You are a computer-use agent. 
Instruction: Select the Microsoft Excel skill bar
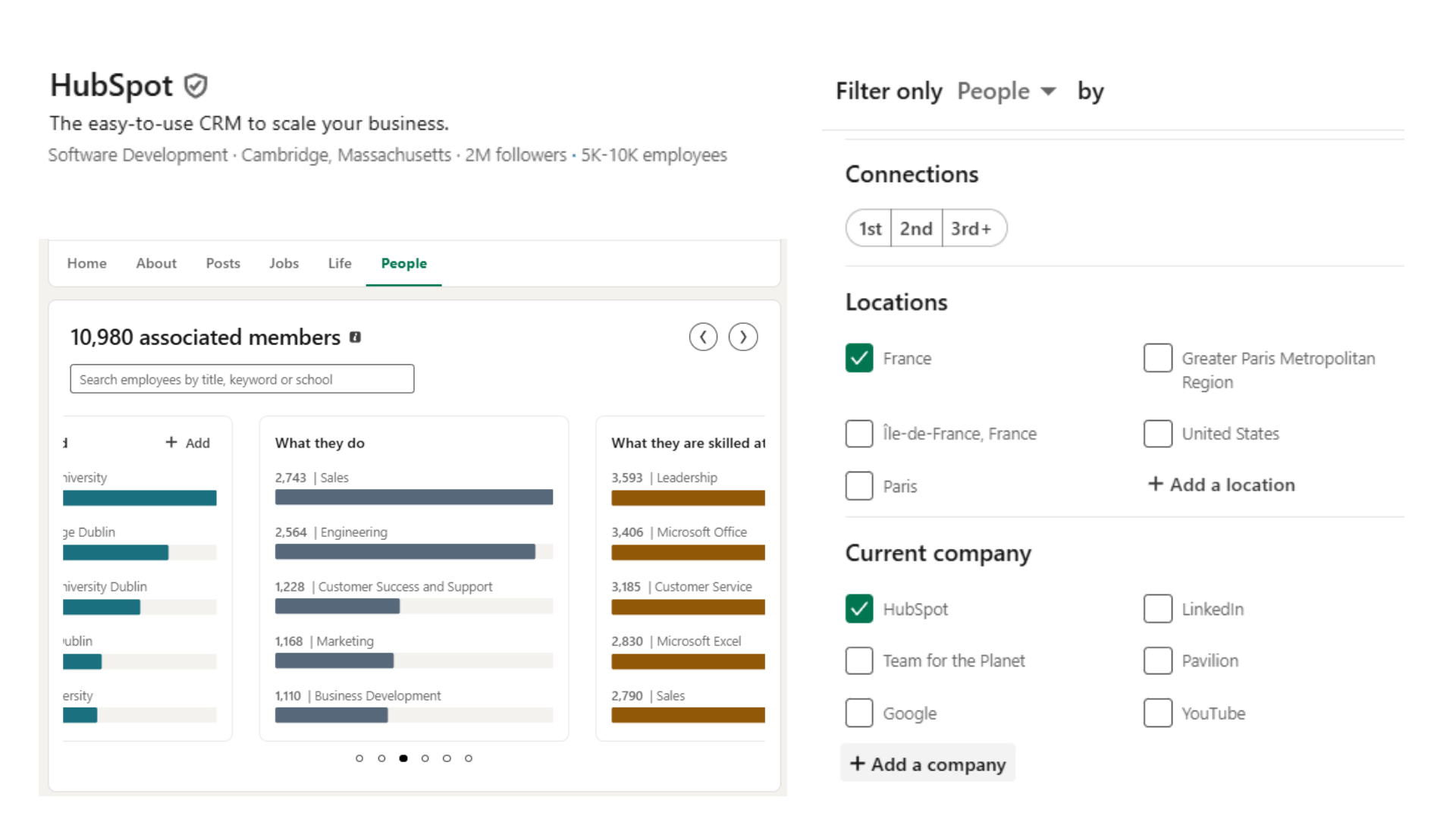pyautogui.click(x=688, y=661)
